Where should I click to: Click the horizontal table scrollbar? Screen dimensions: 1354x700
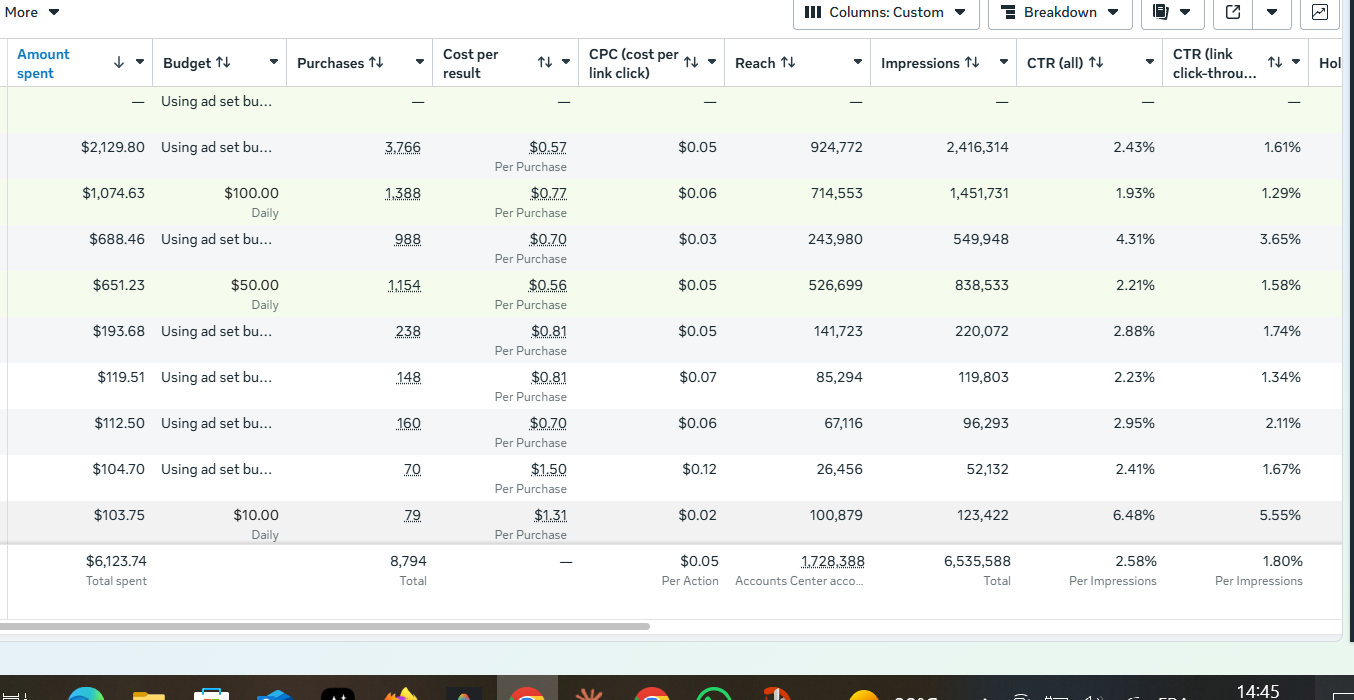pos(325,627)
